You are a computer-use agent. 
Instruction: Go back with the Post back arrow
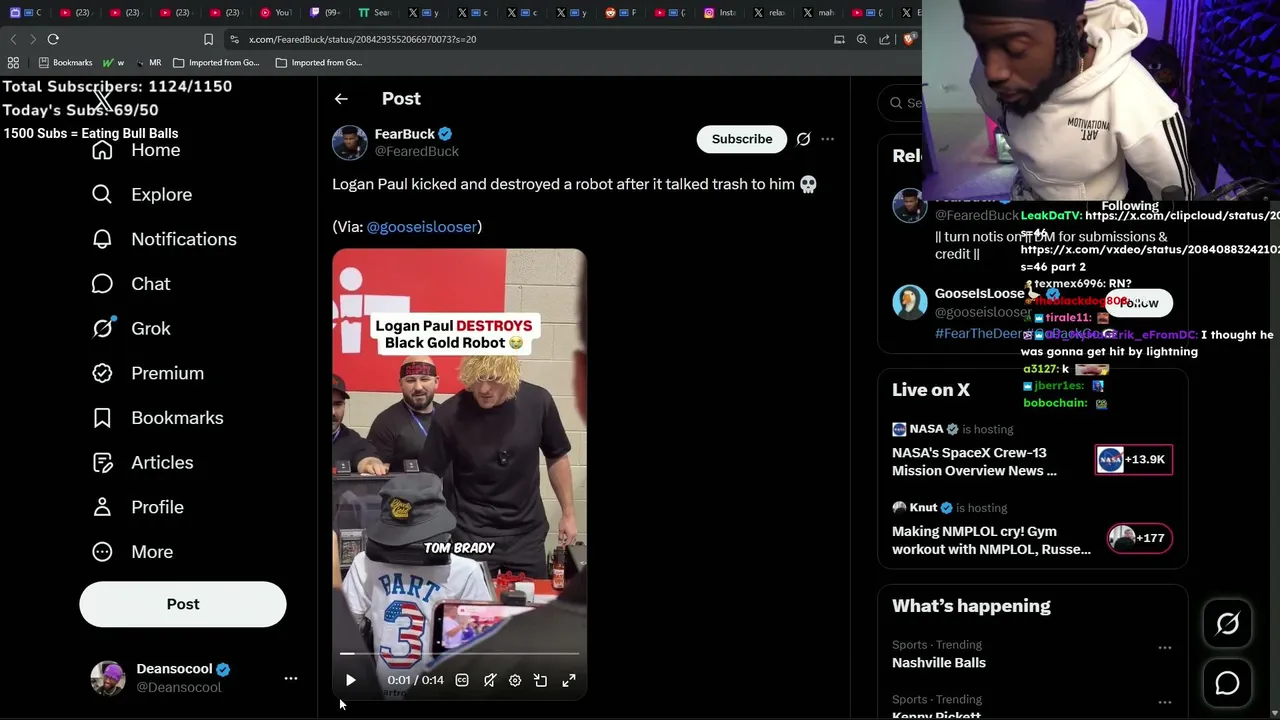pyautogui.click(x=341, y=99)
